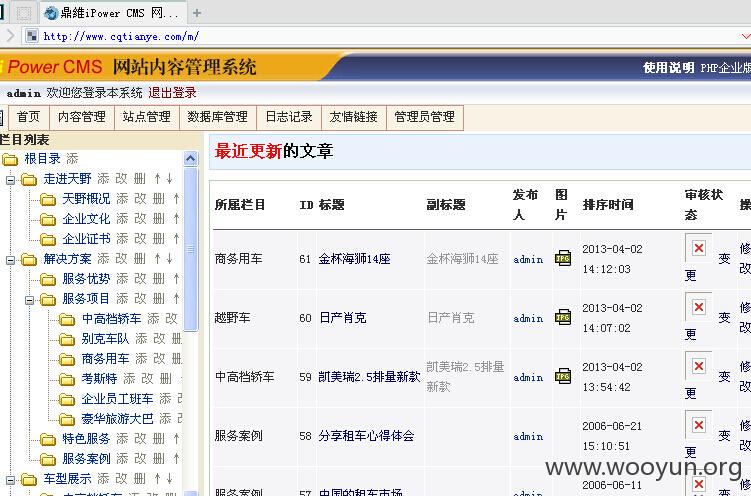The height and width of the screenshot is (496, 751).
Task: Toggle review status X for article 60
Action: pos(698,307)
